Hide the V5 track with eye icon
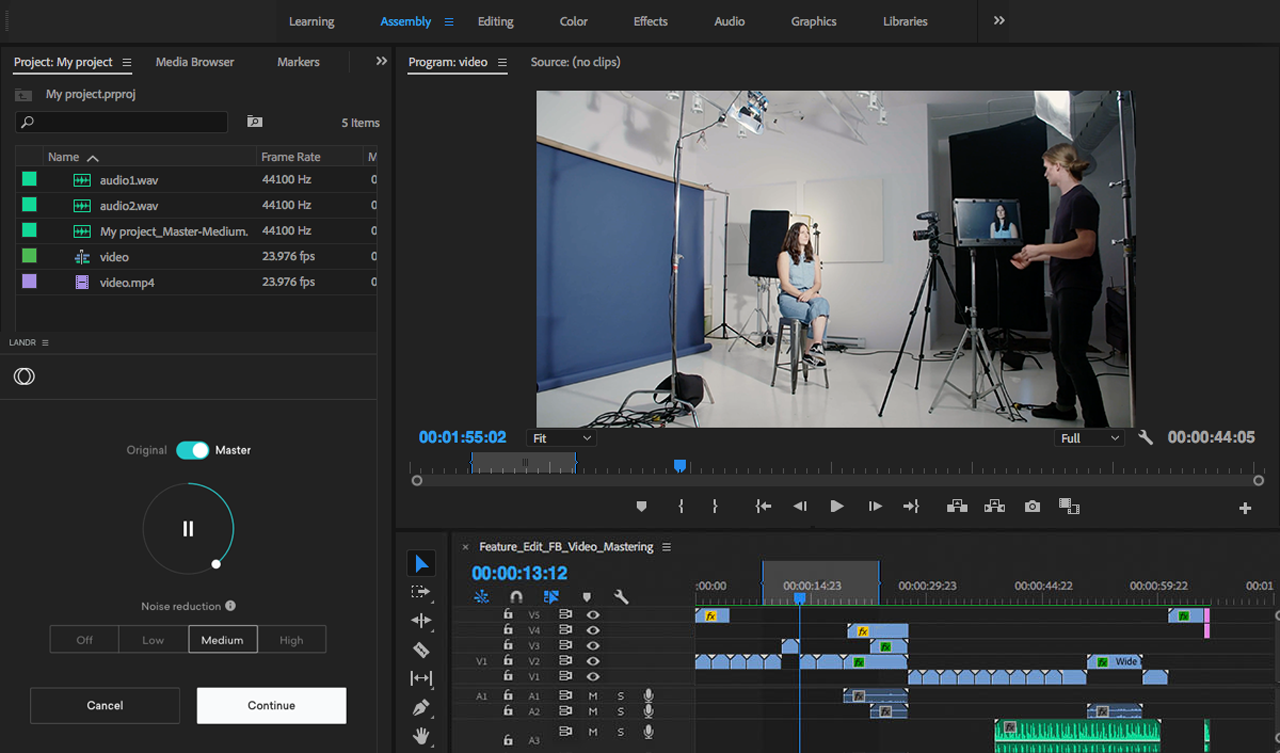1280x753 pixels. click(593, 615)
